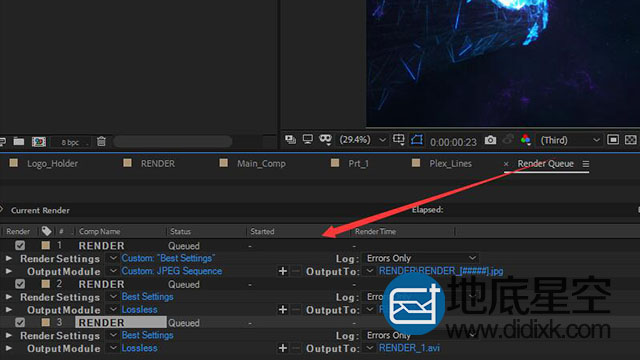Image resolution: width=640 pixels, height=360 pixels.
Task: Switch to RENDER composition tab
Action: [x=158, y=164]
